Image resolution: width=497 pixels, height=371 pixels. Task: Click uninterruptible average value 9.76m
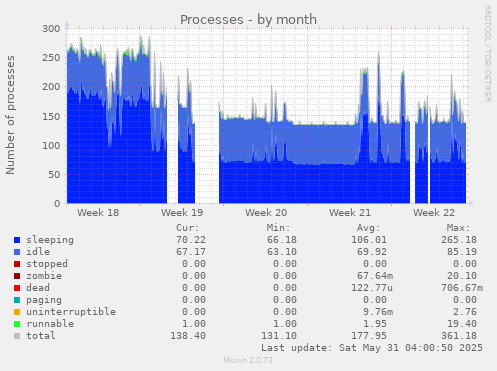pyautogui.click(x=378, y=312)
